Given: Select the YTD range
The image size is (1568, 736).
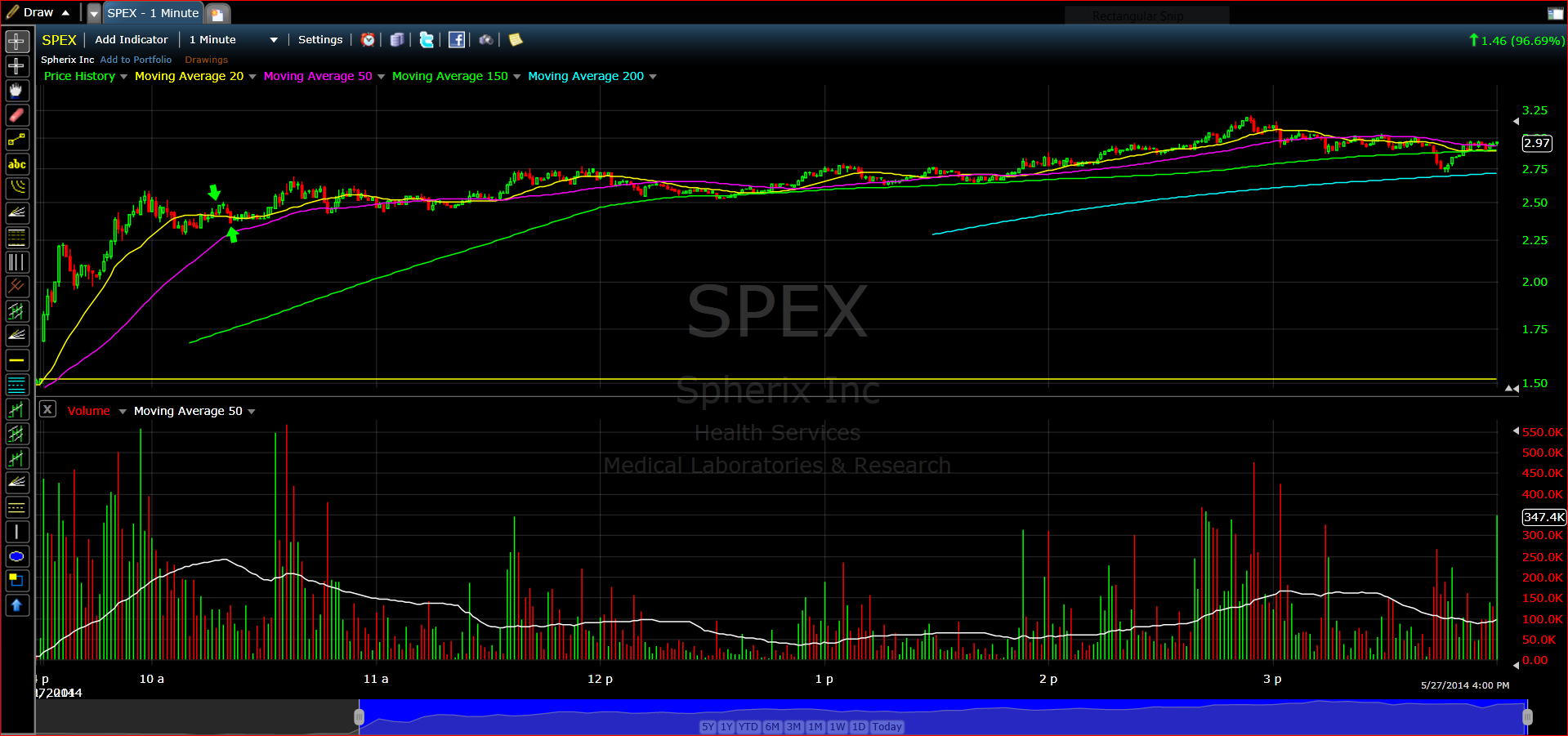Looking at the screenshot, I should pyautogui.click(x=748, y=726).
